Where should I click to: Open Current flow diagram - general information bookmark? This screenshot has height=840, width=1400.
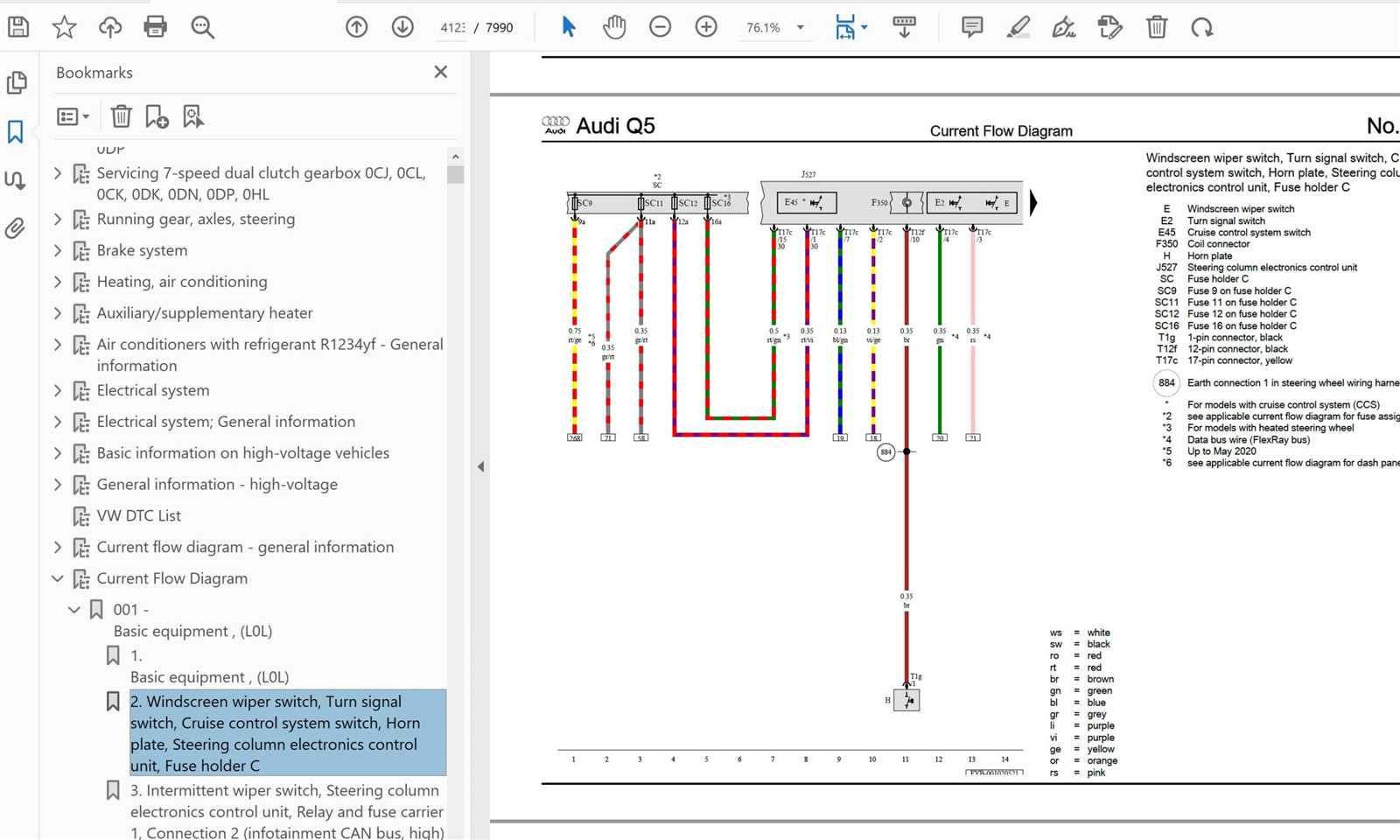[x=245, y=548]
